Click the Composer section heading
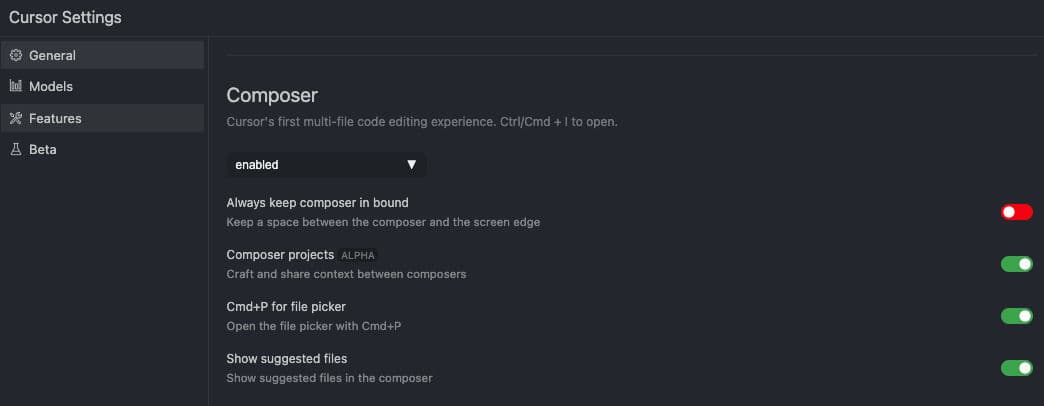Image resolution: width=1044 pixels, height=406 pixels. (272, 96)
